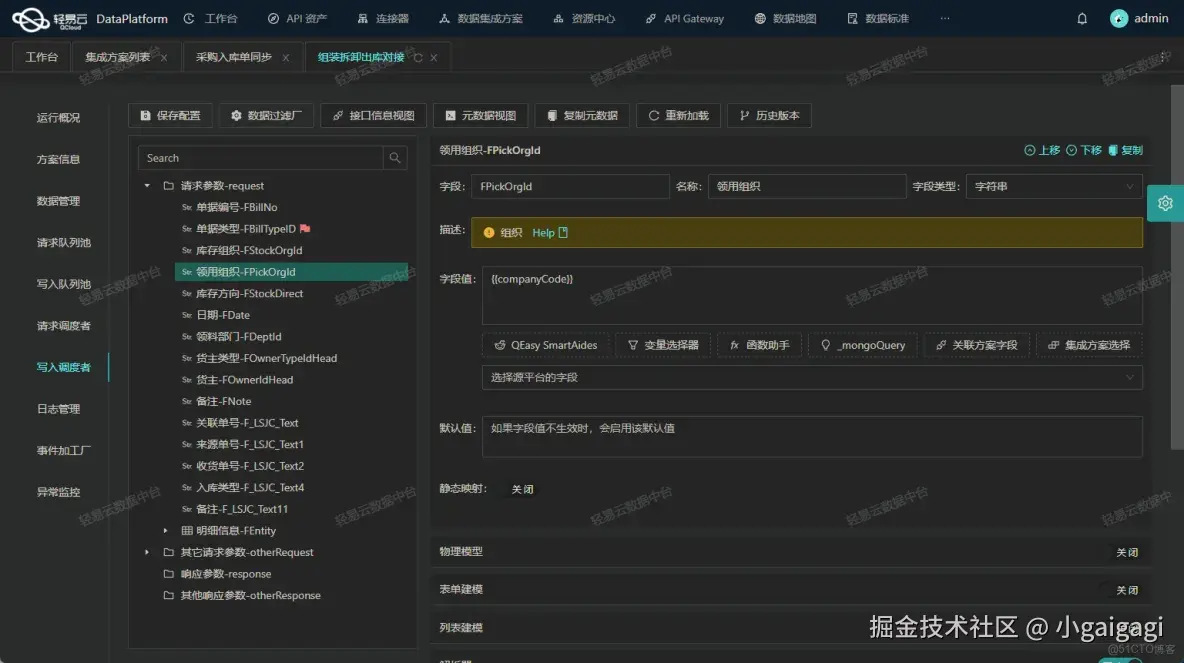Click the more menu ellipsis in top navigation
The height and width of the screenshot is (663, 1184).
coord(945,18)
